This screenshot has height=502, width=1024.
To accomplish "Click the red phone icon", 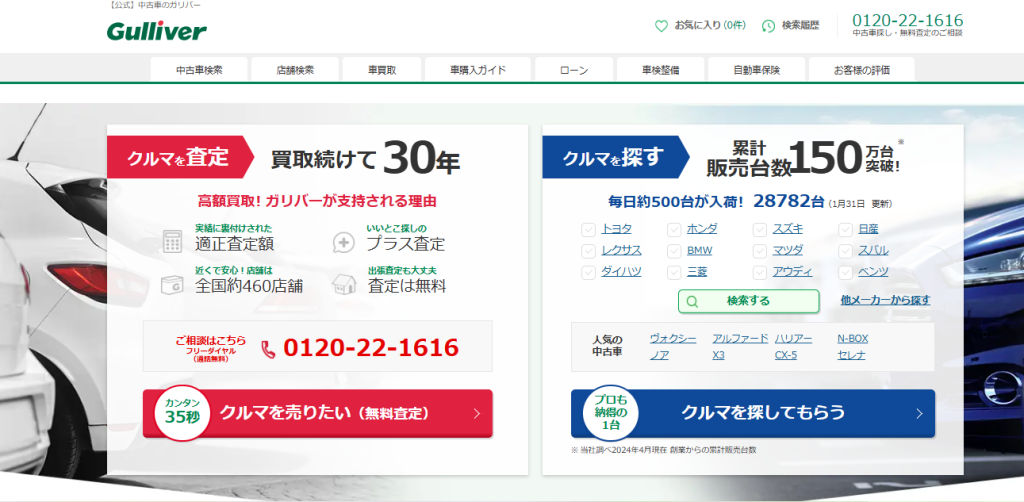I will click(268, 349).
